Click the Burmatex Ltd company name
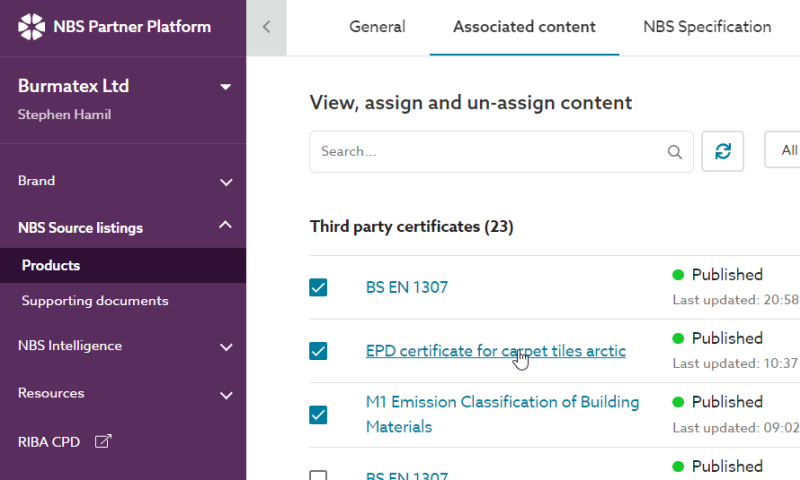 click(x=73, y=86)
